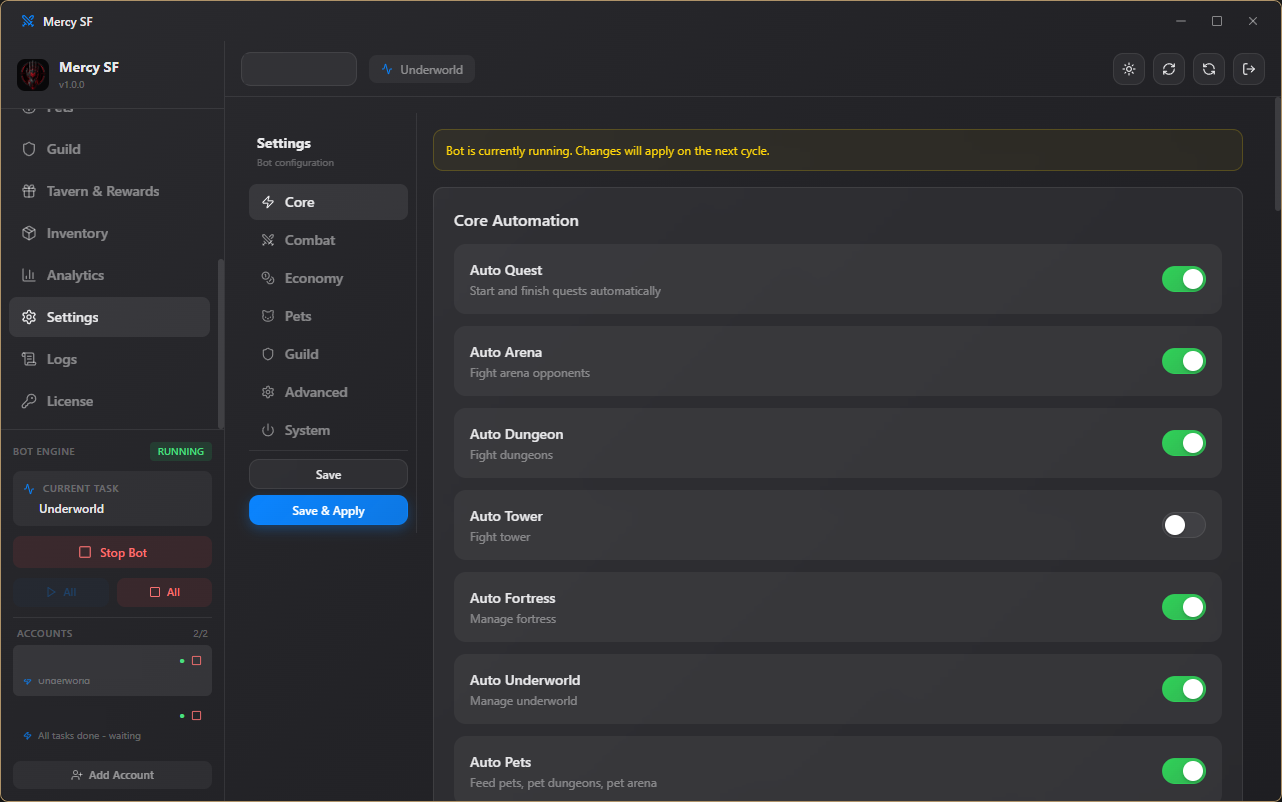Open Tavern & Rewards gift icon
Viewport: 1282px width, 802px height.
point(29,191)
